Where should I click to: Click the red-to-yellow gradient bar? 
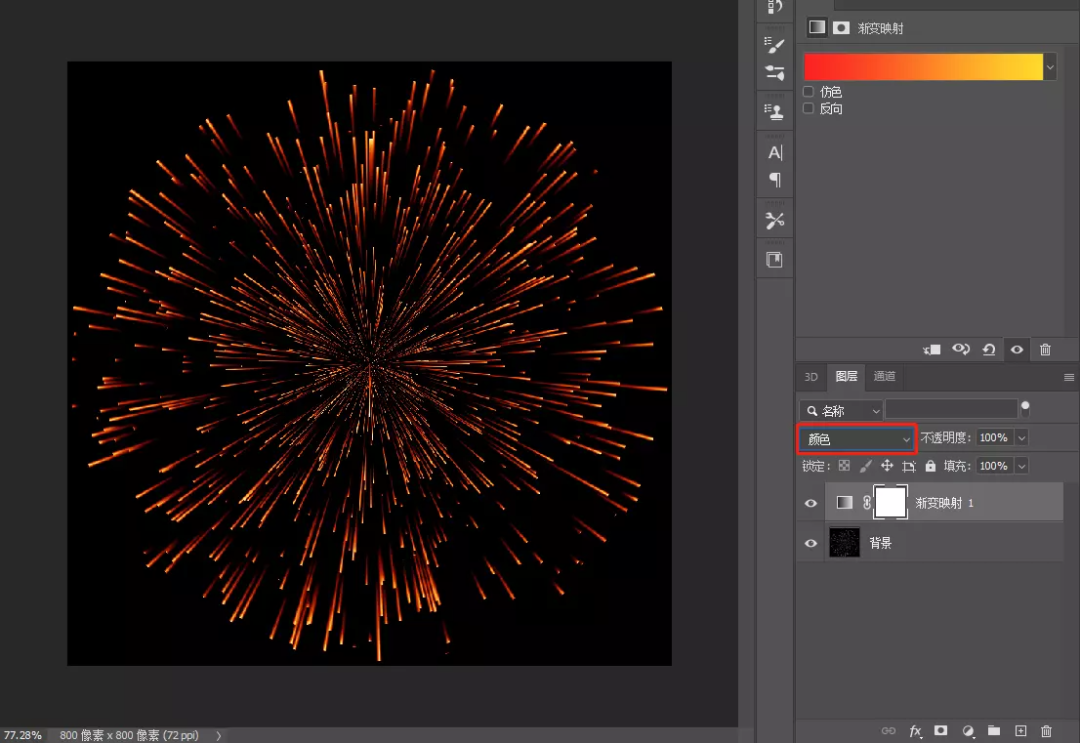pos(923,67)
